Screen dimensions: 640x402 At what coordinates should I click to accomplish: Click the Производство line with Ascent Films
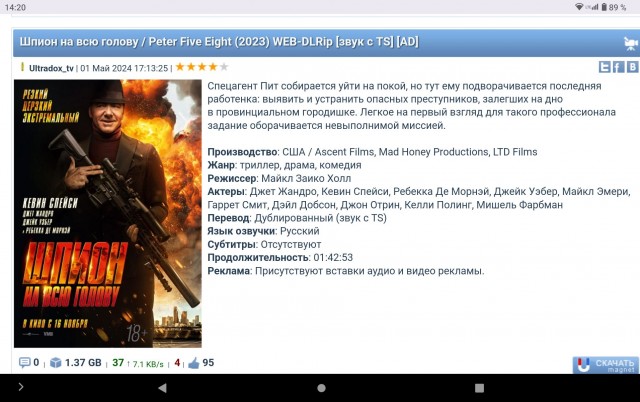pyautogui.click(x=372, y=152)
